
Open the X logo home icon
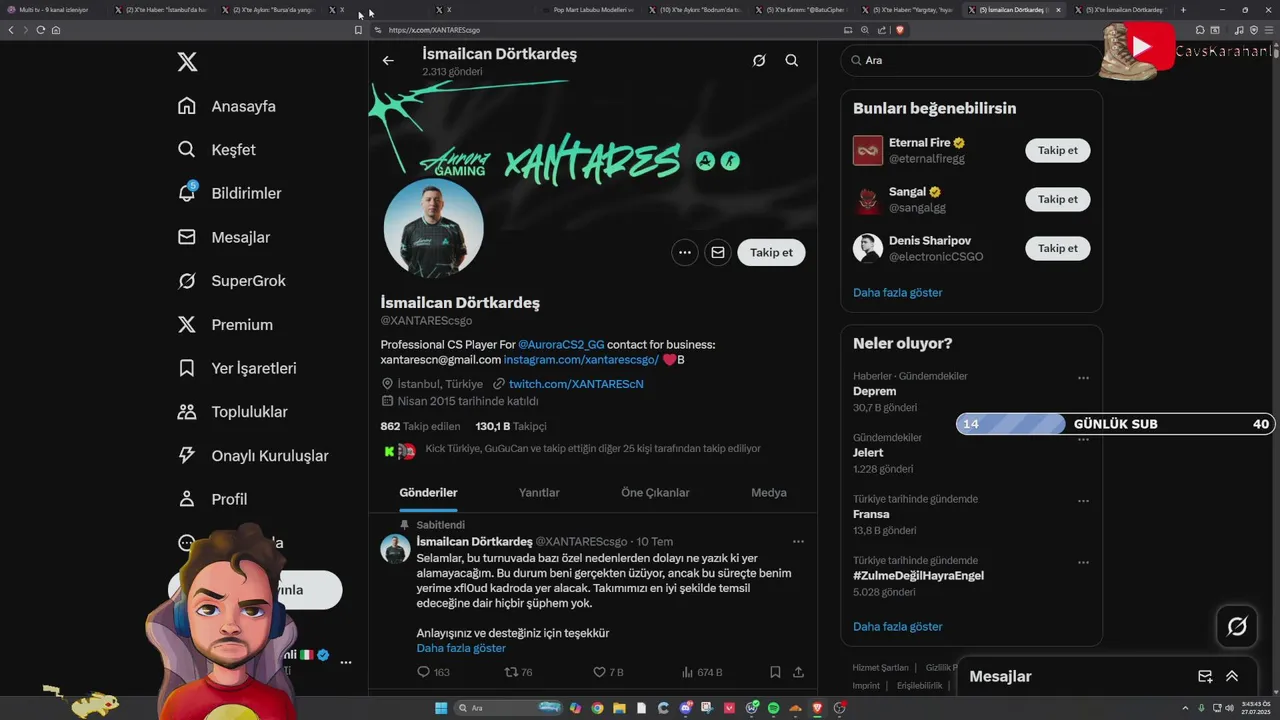[187, 62]
